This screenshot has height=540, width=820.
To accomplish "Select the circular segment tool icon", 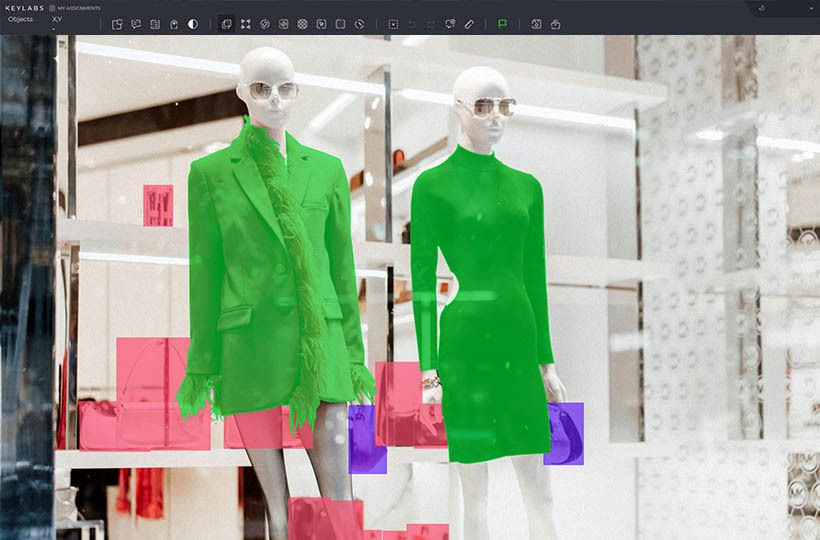I will tap(265, 24).
